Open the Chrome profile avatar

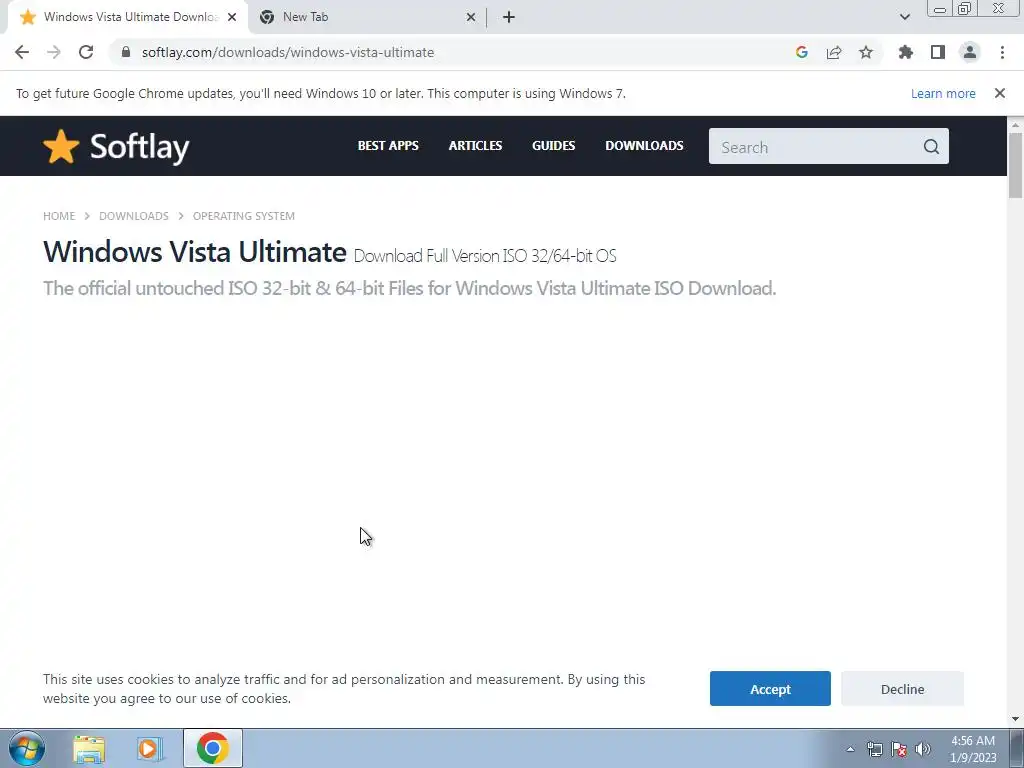[x=970, y=52]
